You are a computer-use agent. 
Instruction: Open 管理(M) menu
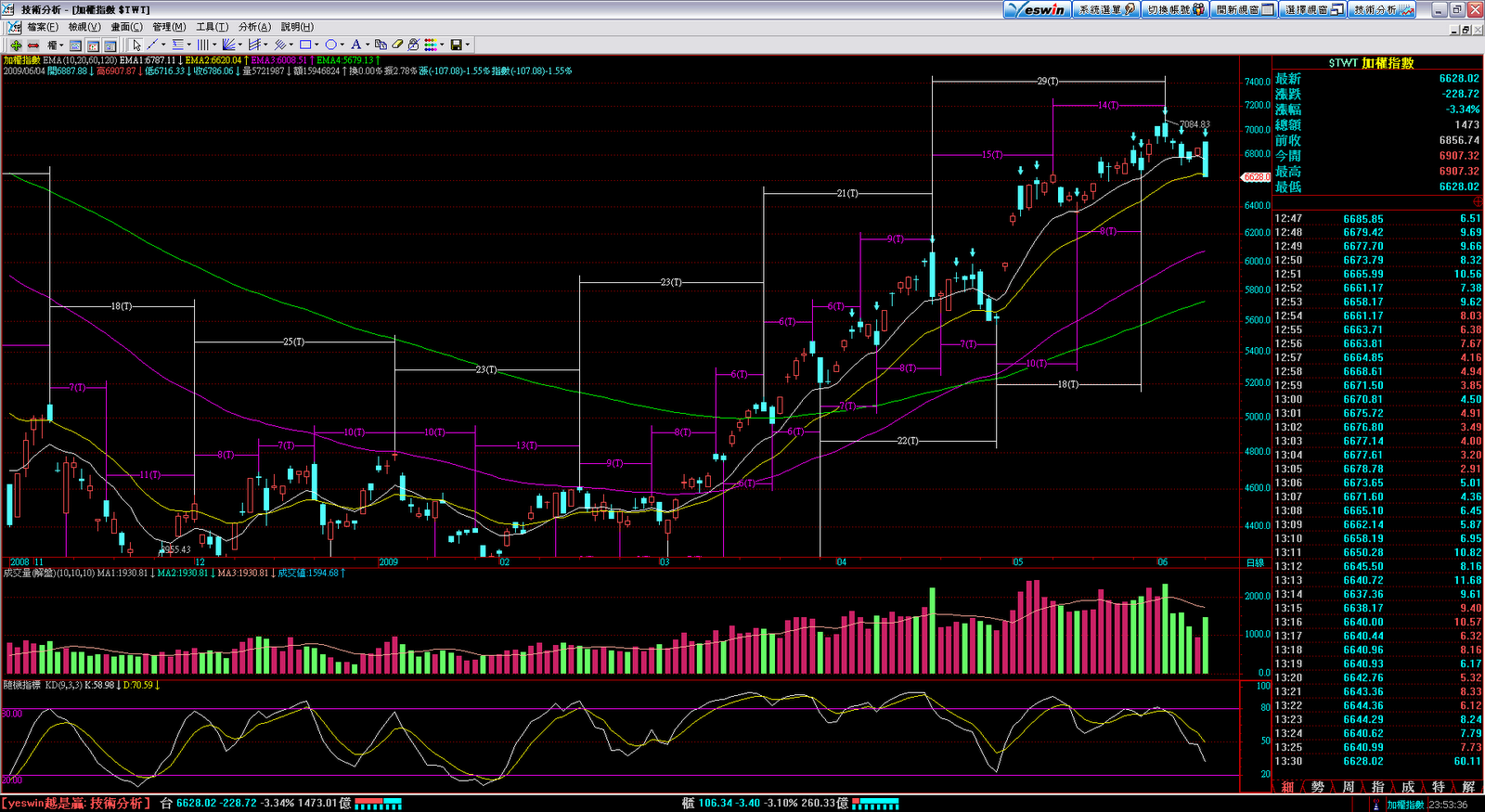[x=169, y=27]
